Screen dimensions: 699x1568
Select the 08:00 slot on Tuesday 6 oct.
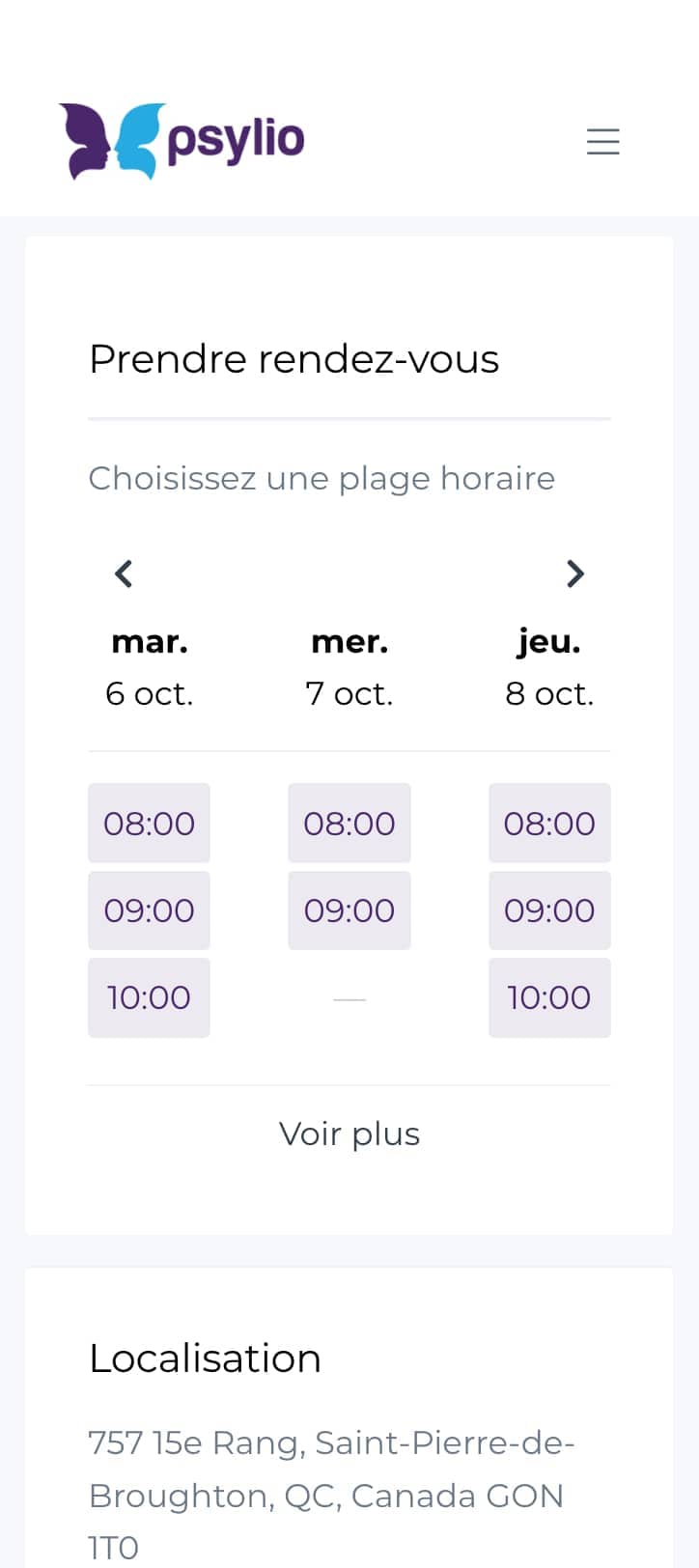(149, 823)
